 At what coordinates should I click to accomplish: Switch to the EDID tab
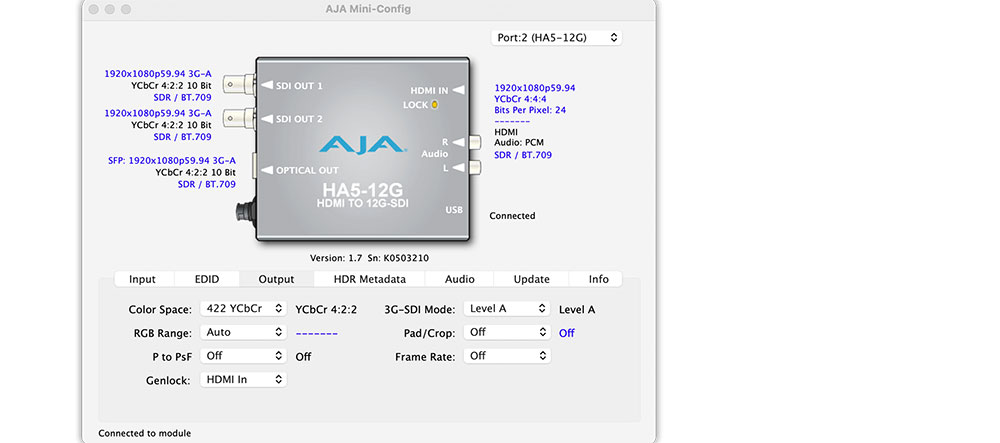pos(207,279)
